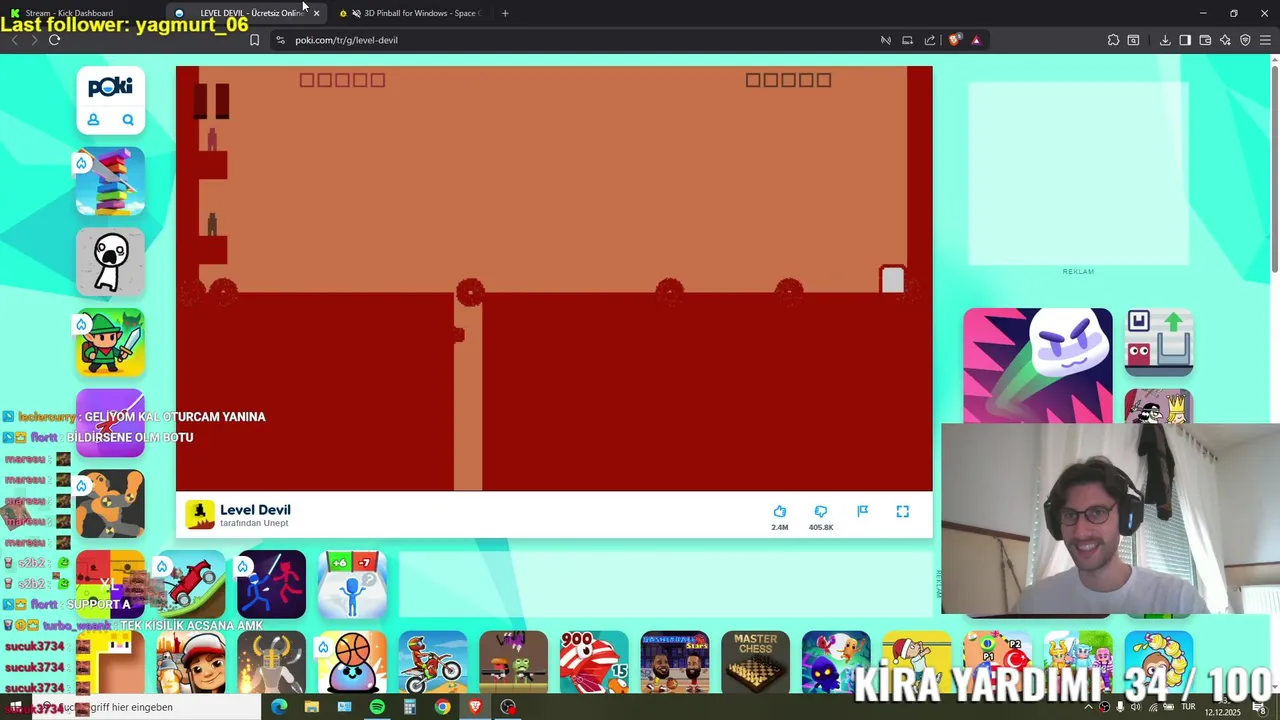
Task: Reload the page
Action: (x=54, y=40)
